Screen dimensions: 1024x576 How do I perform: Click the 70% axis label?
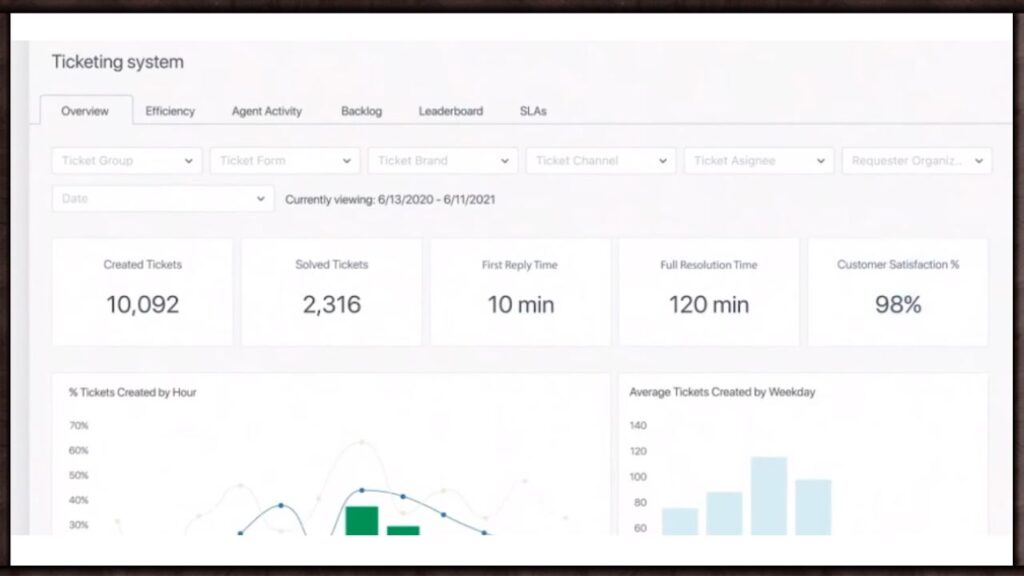click(x=78, y=426)
